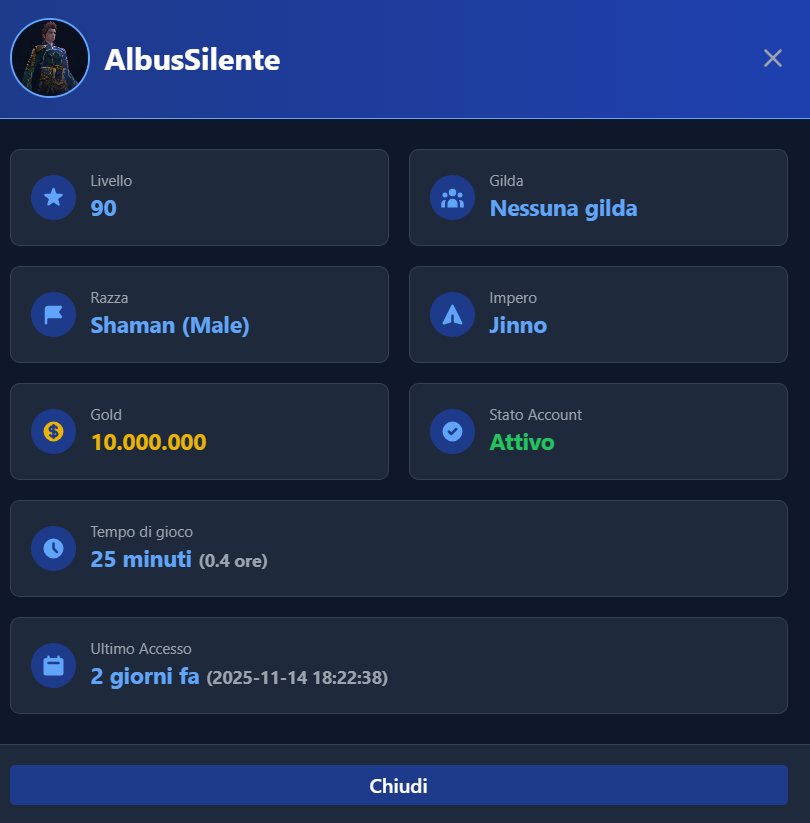Click the Jinno empire value
The width and height of the screenshot is (810, 823).
[518, 325]
